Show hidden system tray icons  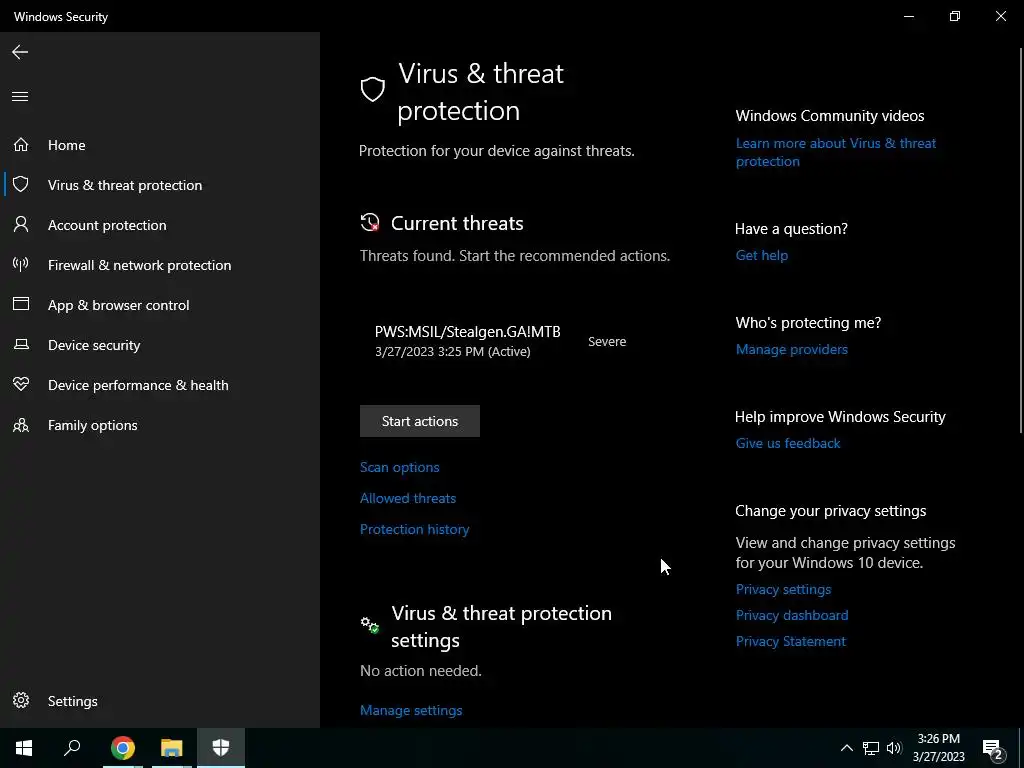[846, 748]
